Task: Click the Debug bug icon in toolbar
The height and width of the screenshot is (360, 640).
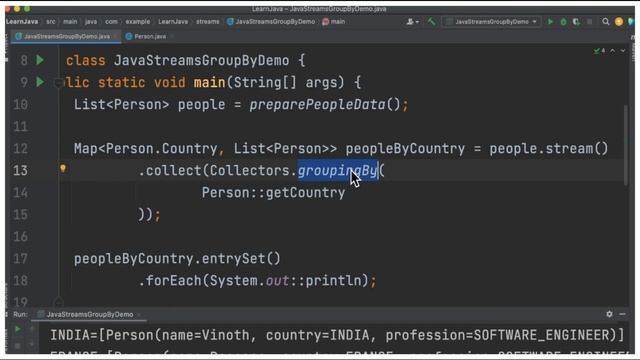Action: pyautogui.click(x=563, y=22)
